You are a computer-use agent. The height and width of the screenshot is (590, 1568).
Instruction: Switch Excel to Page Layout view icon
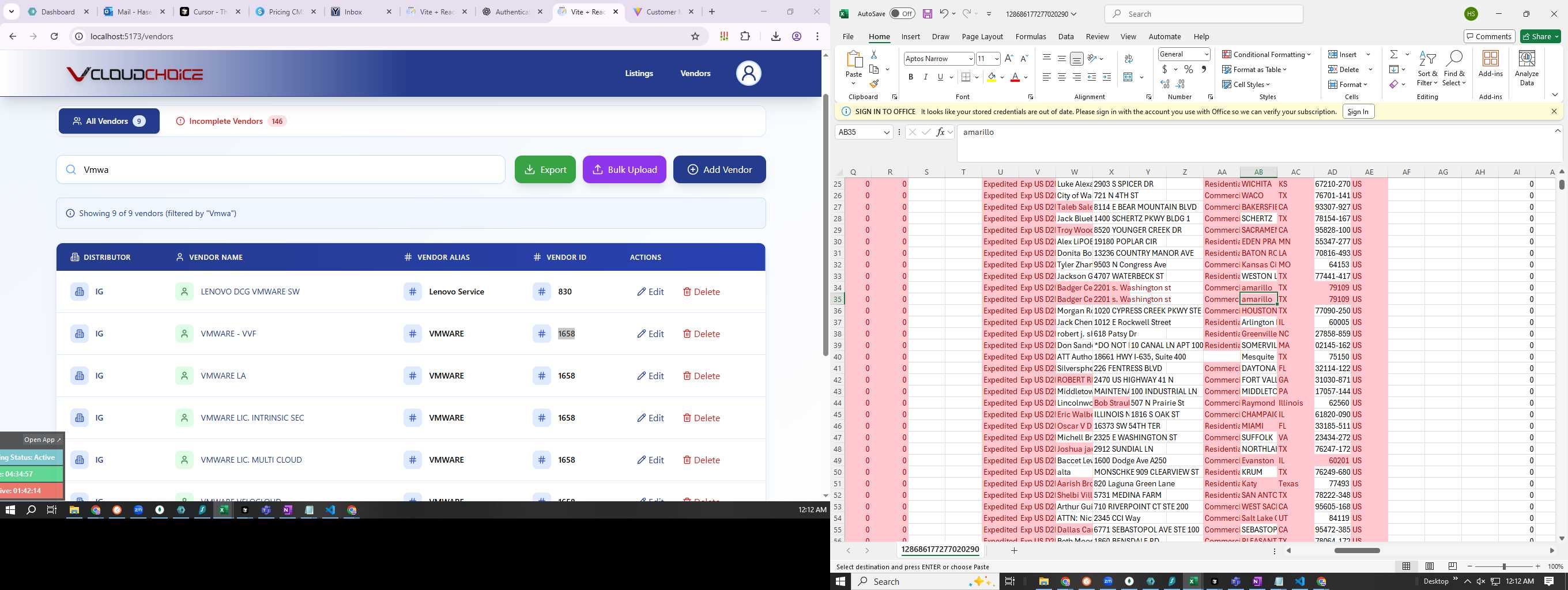coord(1429,566)
